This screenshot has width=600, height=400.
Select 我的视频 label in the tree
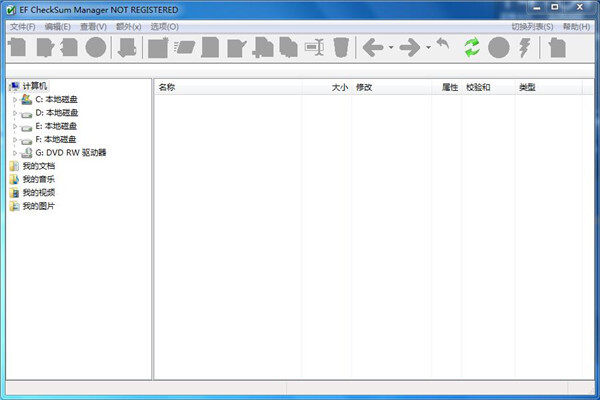click(39, 193)
